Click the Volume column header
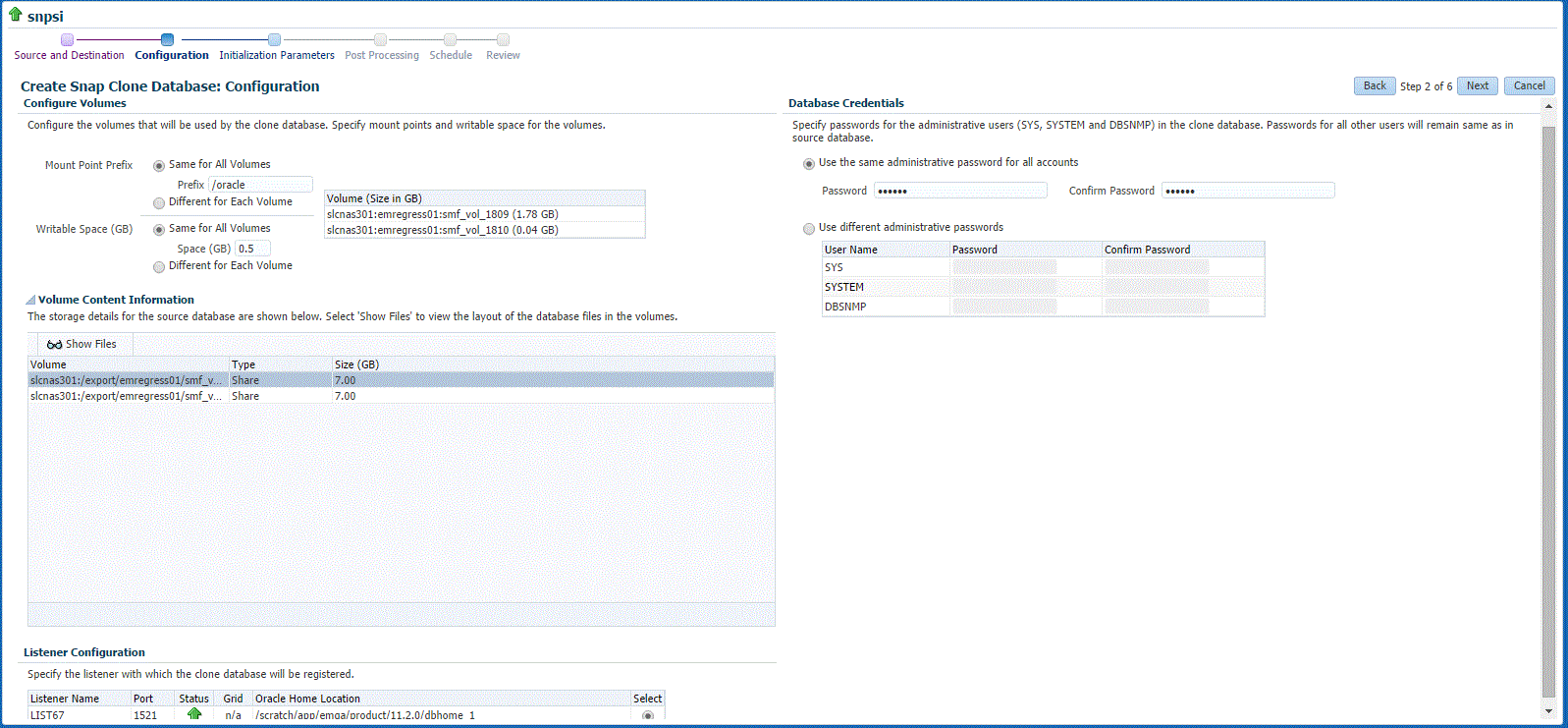1568x728 pixels. [129, 364]
